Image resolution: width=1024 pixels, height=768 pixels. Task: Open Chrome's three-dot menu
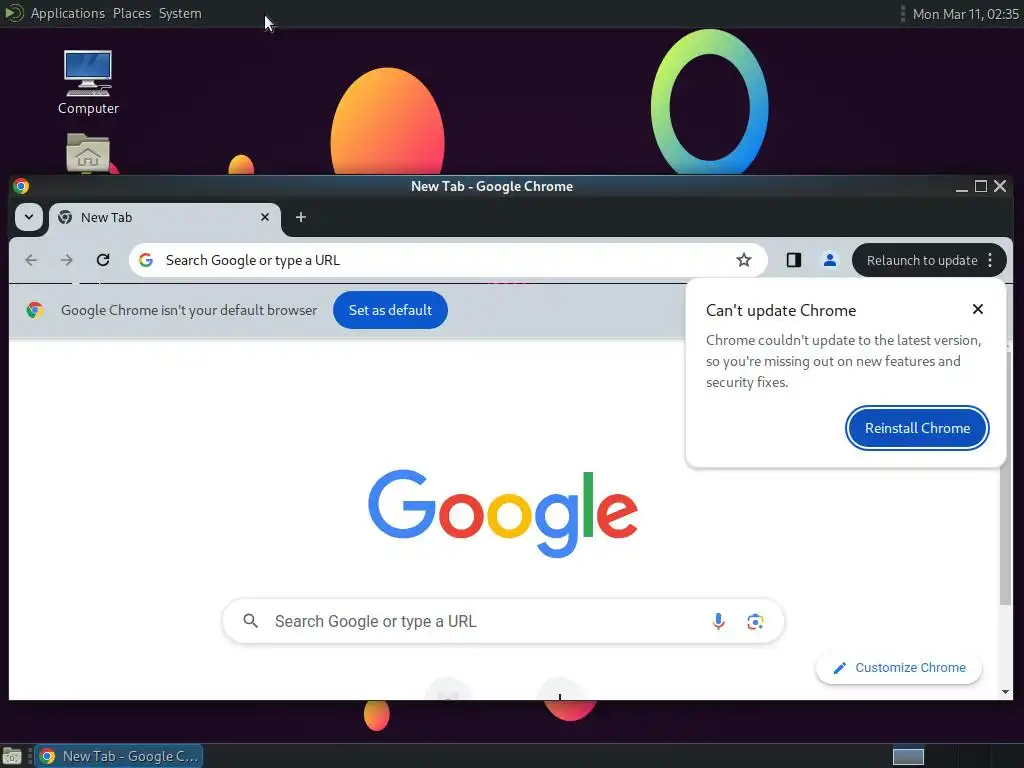(x=990, y=260)
